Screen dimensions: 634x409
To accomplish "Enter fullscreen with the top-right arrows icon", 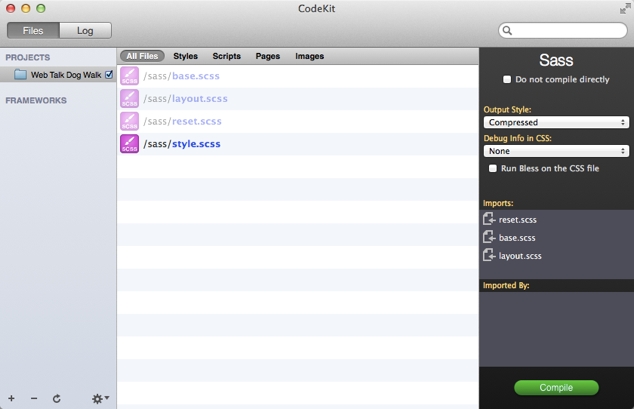I will (x=625, y=8).
